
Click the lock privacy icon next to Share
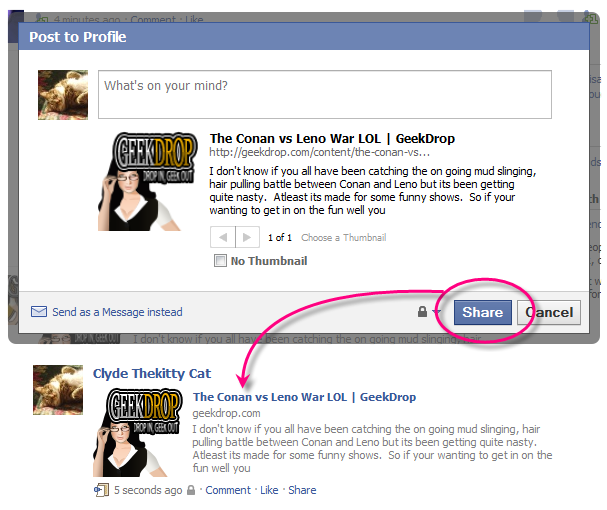424,312
